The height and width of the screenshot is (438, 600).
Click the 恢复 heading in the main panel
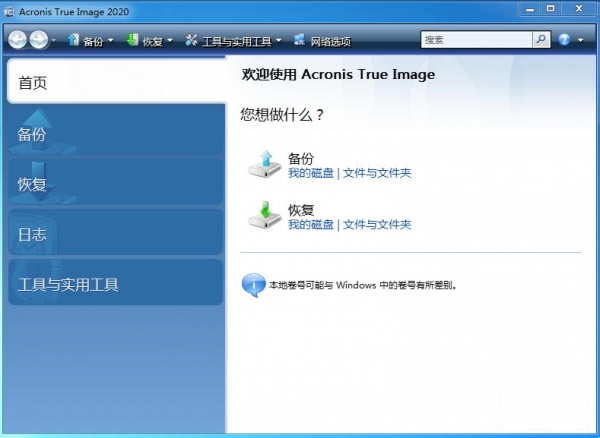(x=301, y=210)
